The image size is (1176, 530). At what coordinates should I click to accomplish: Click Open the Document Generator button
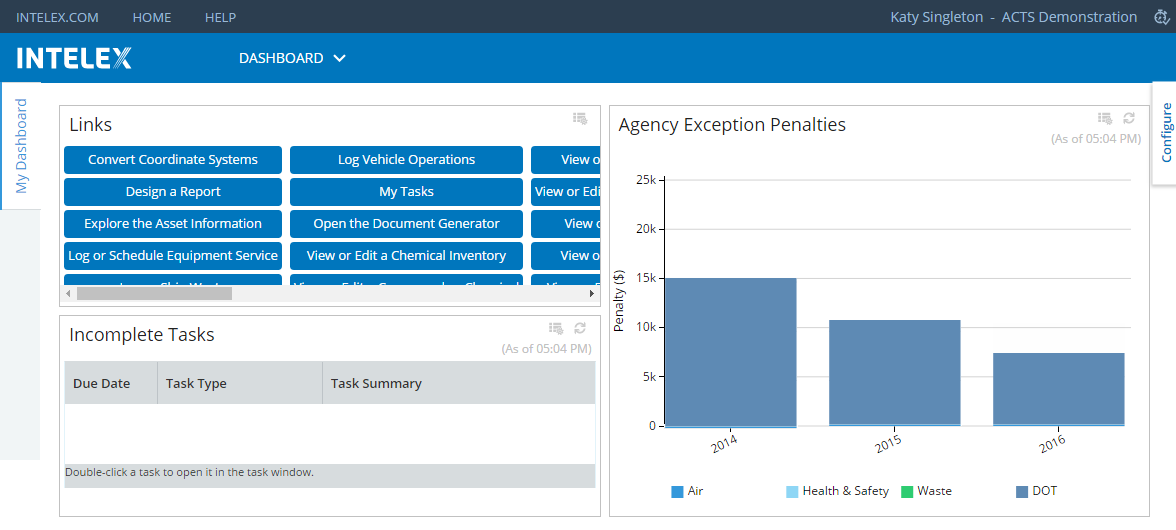(x=406, y=223)
